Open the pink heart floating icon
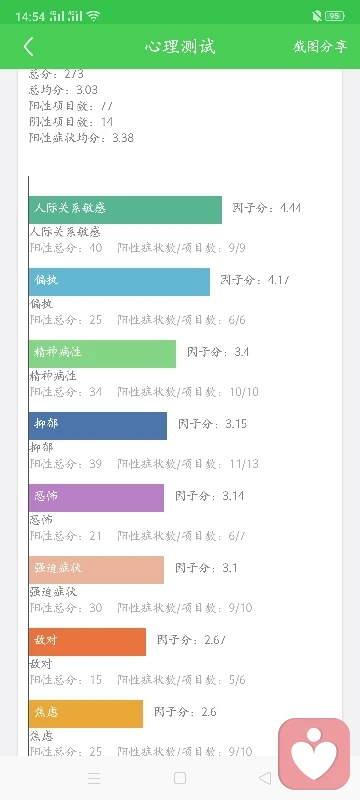 (x=314, y=754)
